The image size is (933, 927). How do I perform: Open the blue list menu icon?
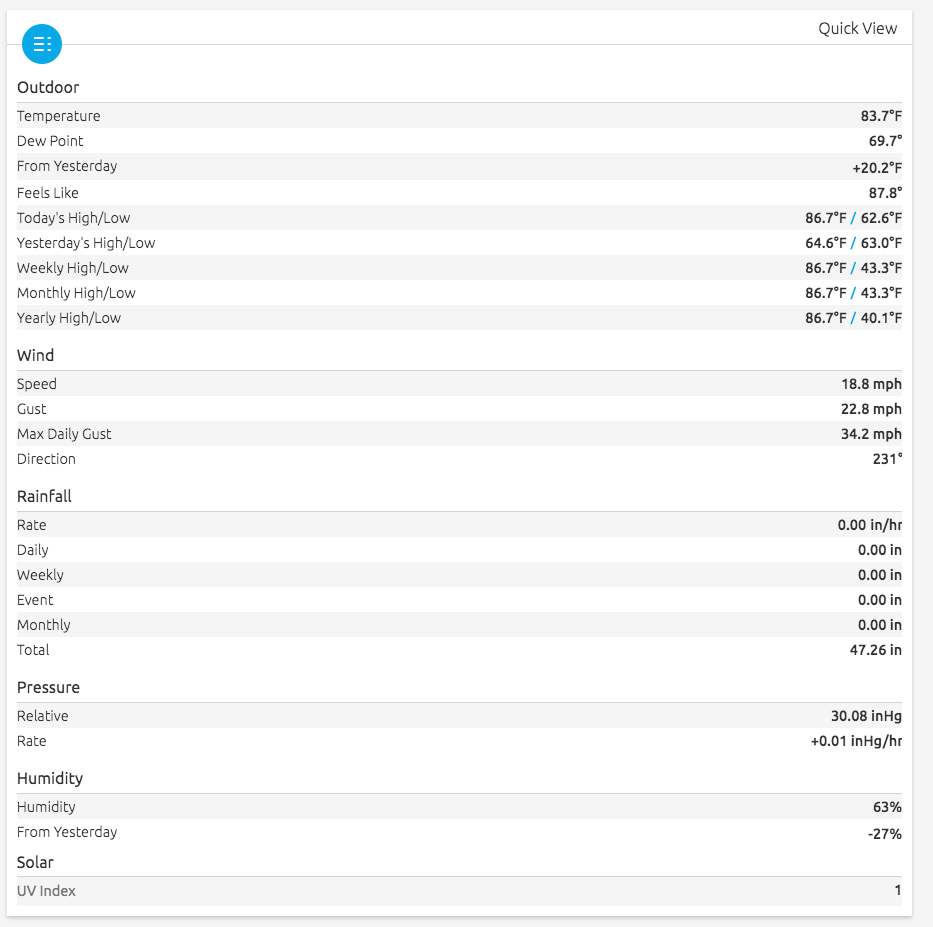click(x=42, y=44)
